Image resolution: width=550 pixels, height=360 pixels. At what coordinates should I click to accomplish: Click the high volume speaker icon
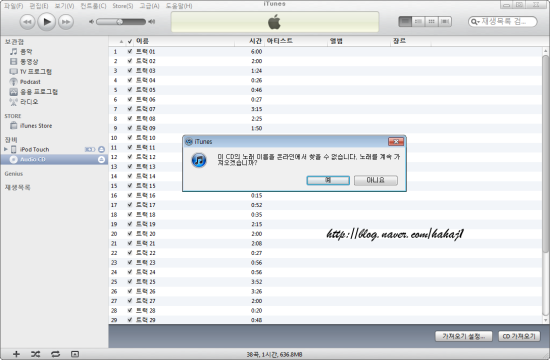tap(152, 22)
